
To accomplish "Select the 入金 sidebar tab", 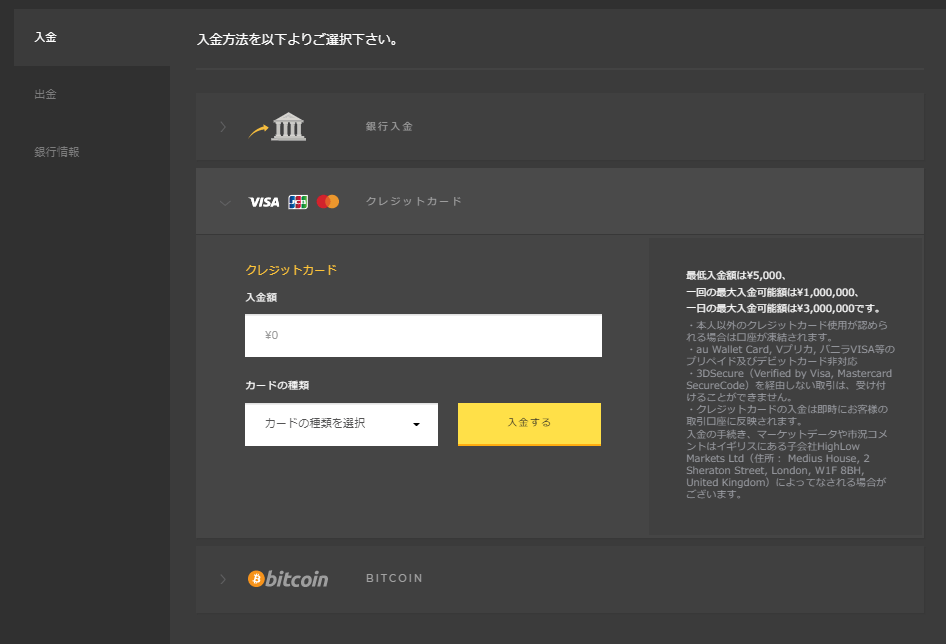I will click(47, 37).
